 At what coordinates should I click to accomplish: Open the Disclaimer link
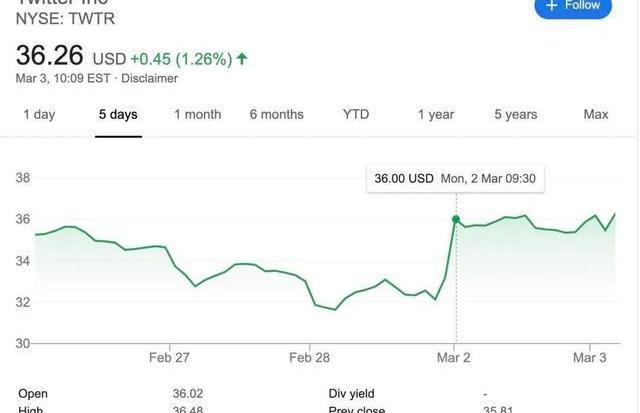[149, 78]
